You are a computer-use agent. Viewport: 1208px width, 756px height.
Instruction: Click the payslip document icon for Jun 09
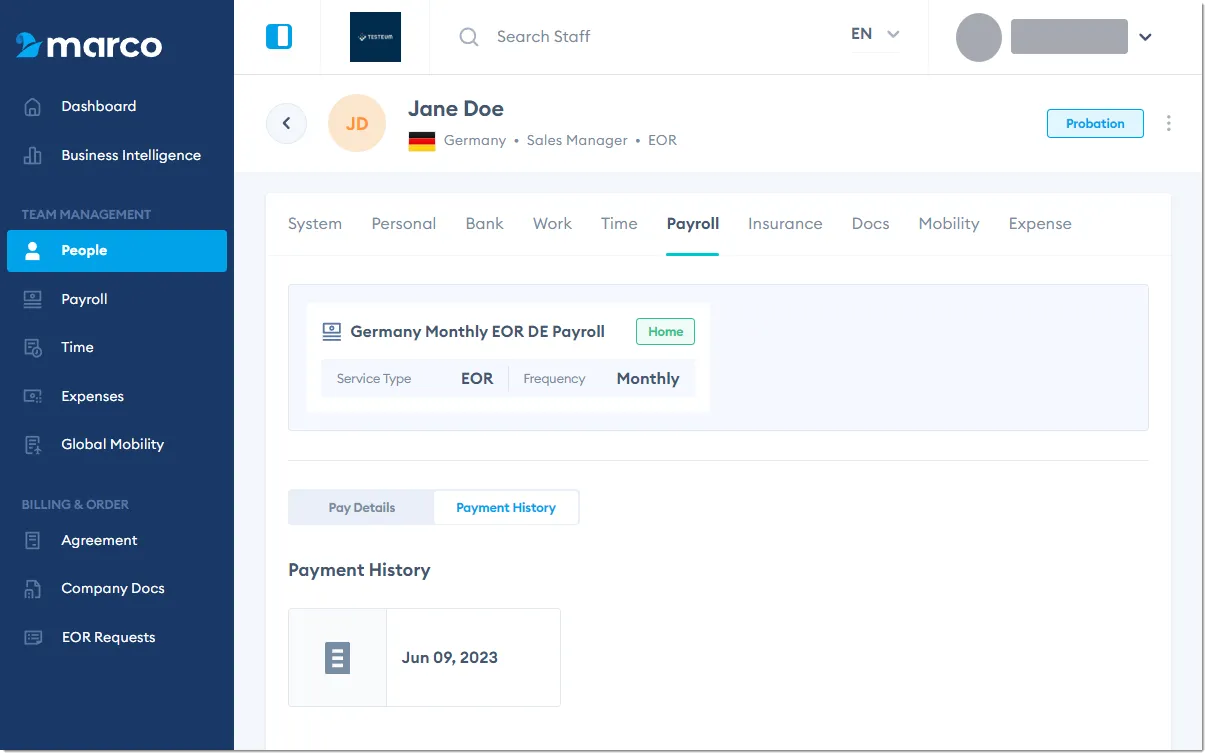(x=337, y=658)
